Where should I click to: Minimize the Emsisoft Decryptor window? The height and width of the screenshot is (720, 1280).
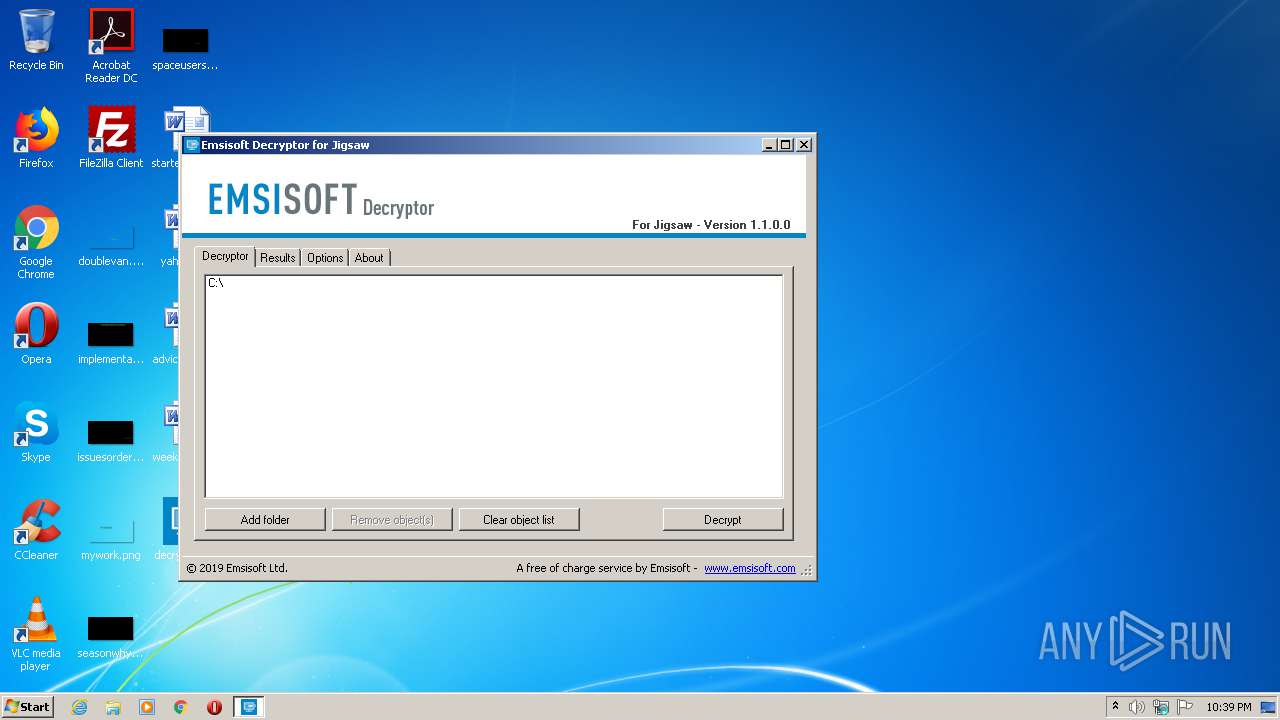pyautogui.click(x=769, y=145)
